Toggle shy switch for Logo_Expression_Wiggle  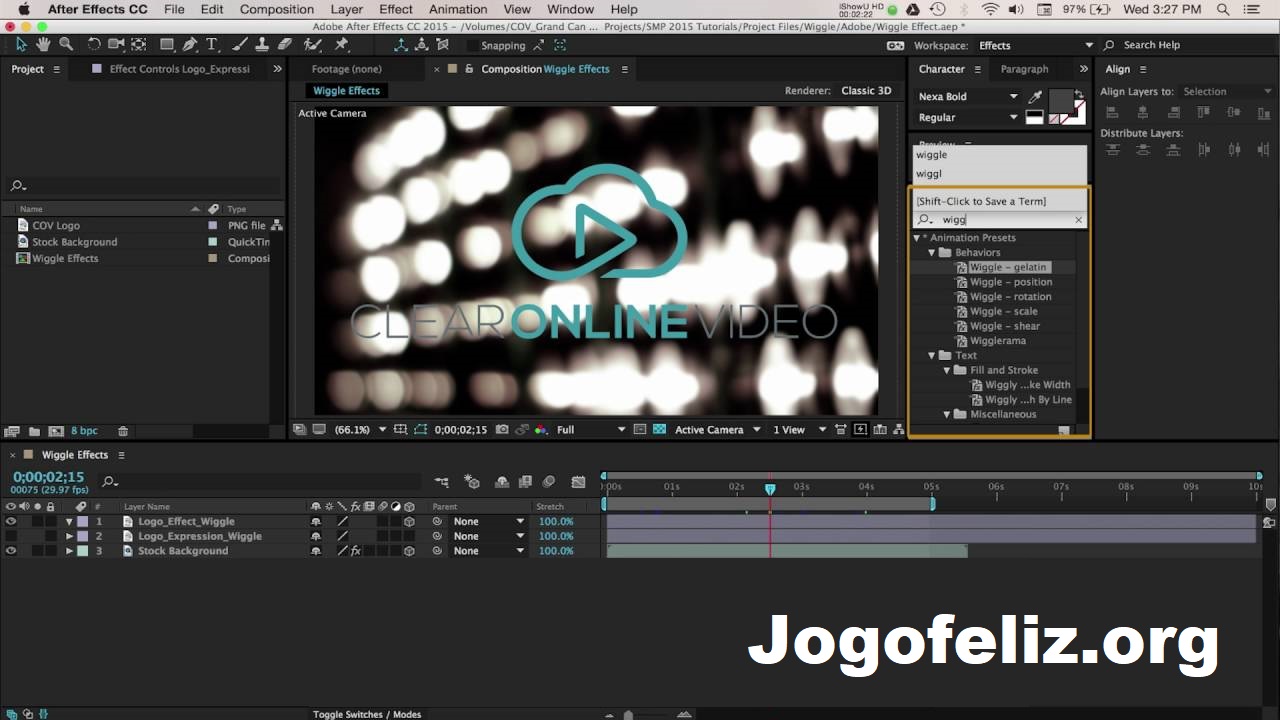(316, 536)
